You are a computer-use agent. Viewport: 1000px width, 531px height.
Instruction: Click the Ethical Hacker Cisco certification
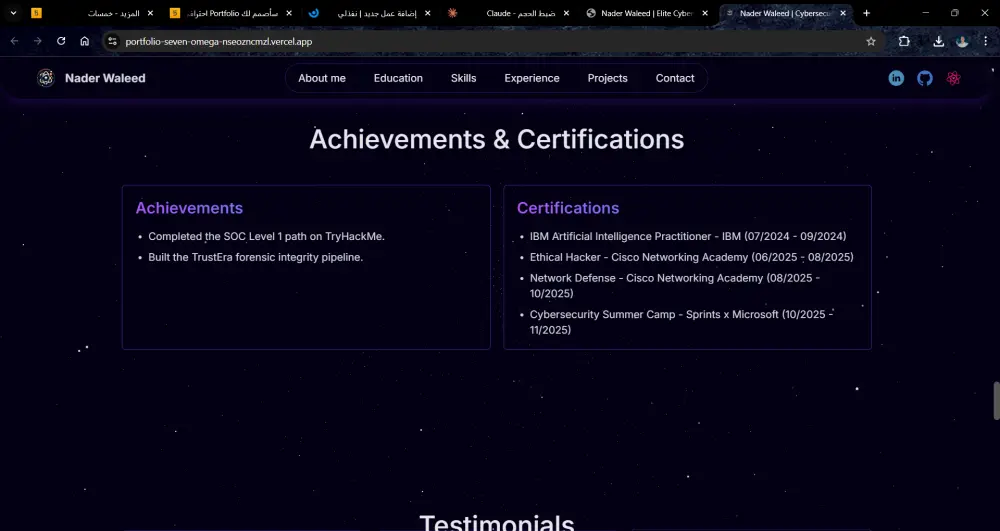[691, 258]
